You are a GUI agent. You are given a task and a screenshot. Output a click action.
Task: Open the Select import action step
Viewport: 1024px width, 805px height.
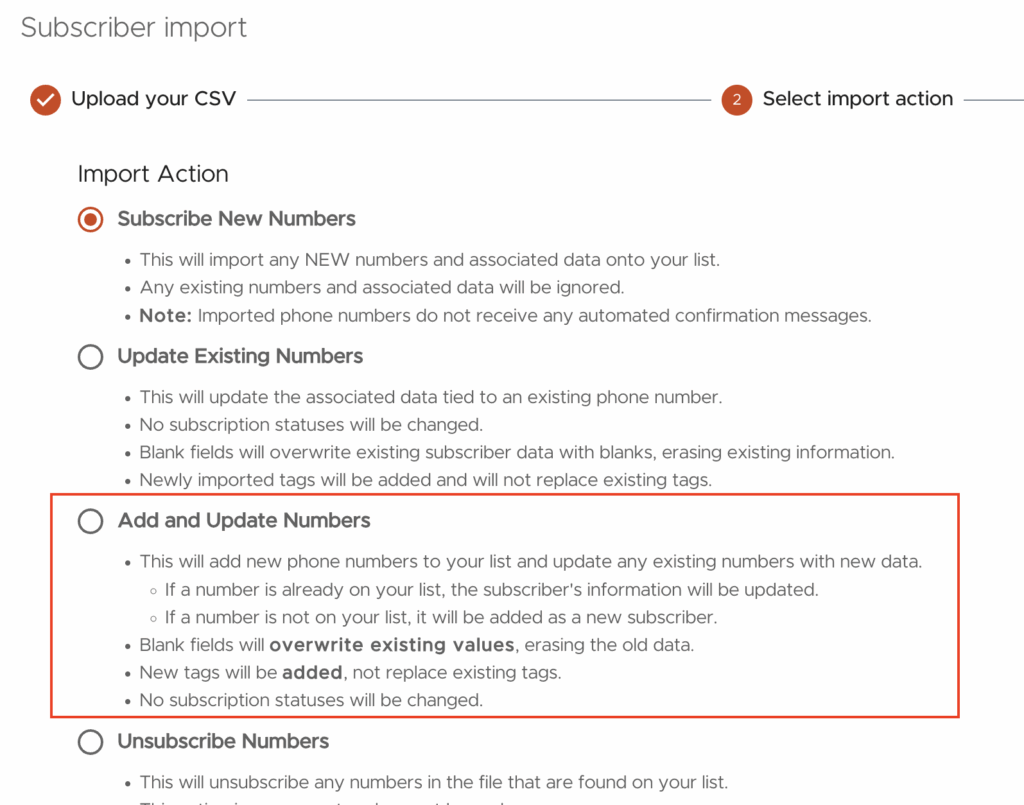pyautogui.click(x=857, y=99)
